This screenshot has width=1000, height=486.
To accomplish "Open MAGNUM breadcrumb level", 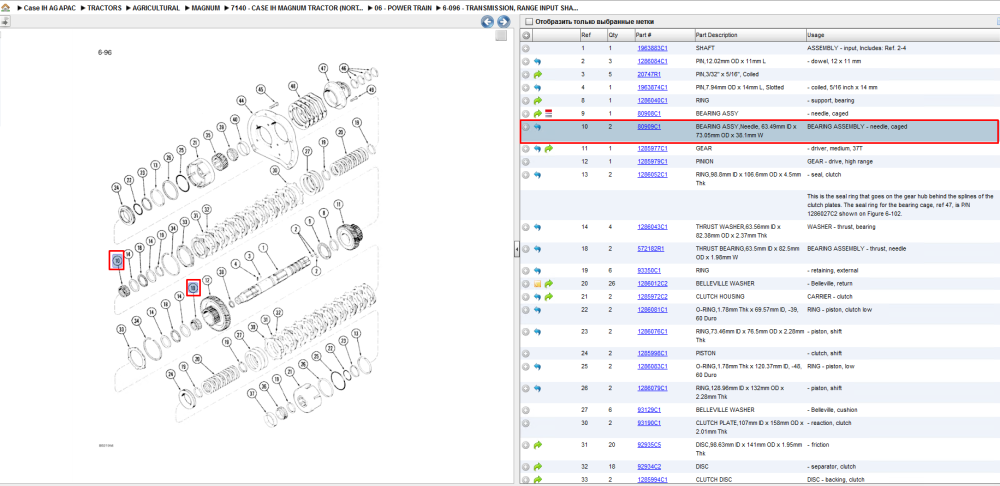I will 206,8.
